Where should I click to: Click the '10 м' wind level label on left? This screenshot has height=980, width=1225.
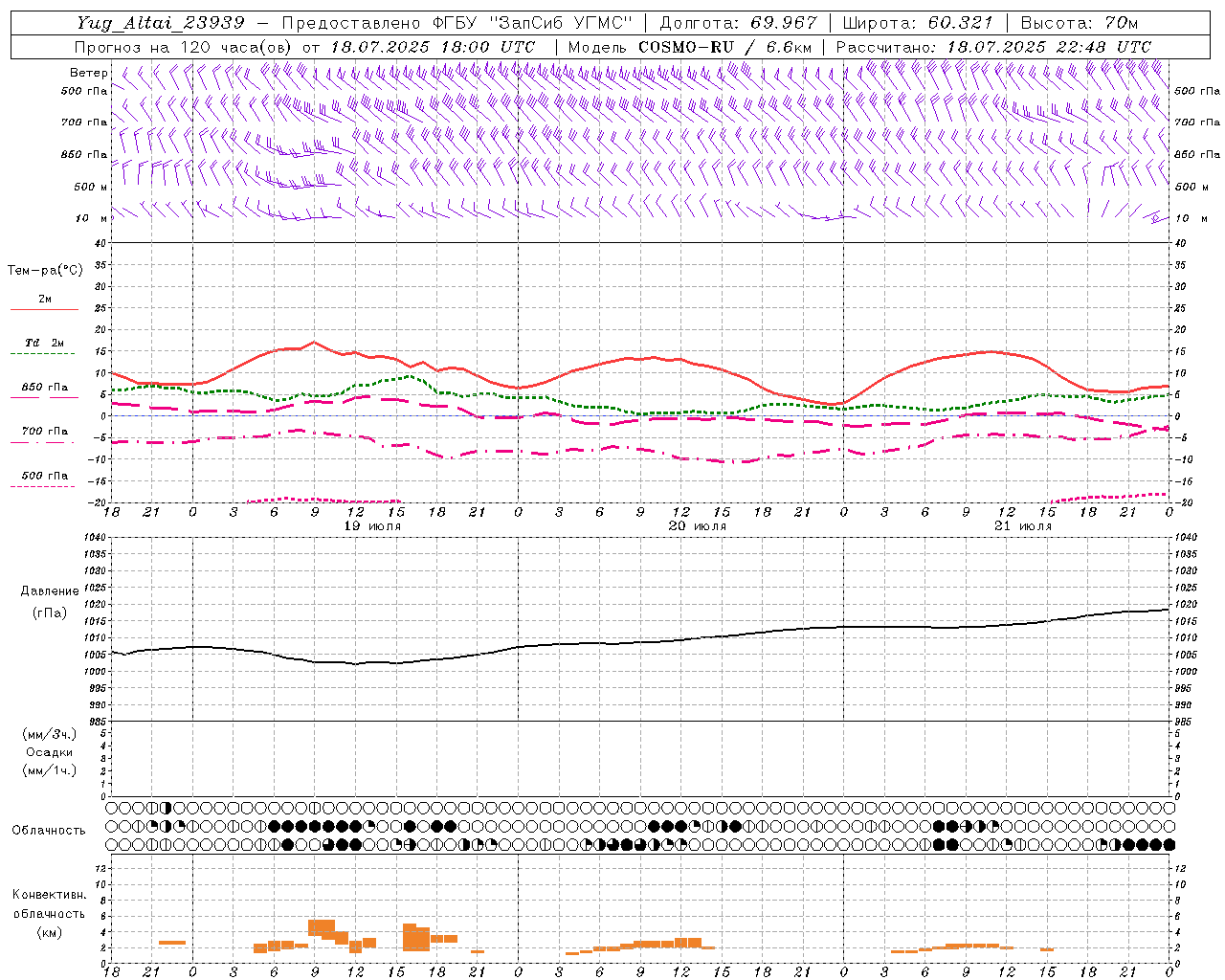[91, 218]
